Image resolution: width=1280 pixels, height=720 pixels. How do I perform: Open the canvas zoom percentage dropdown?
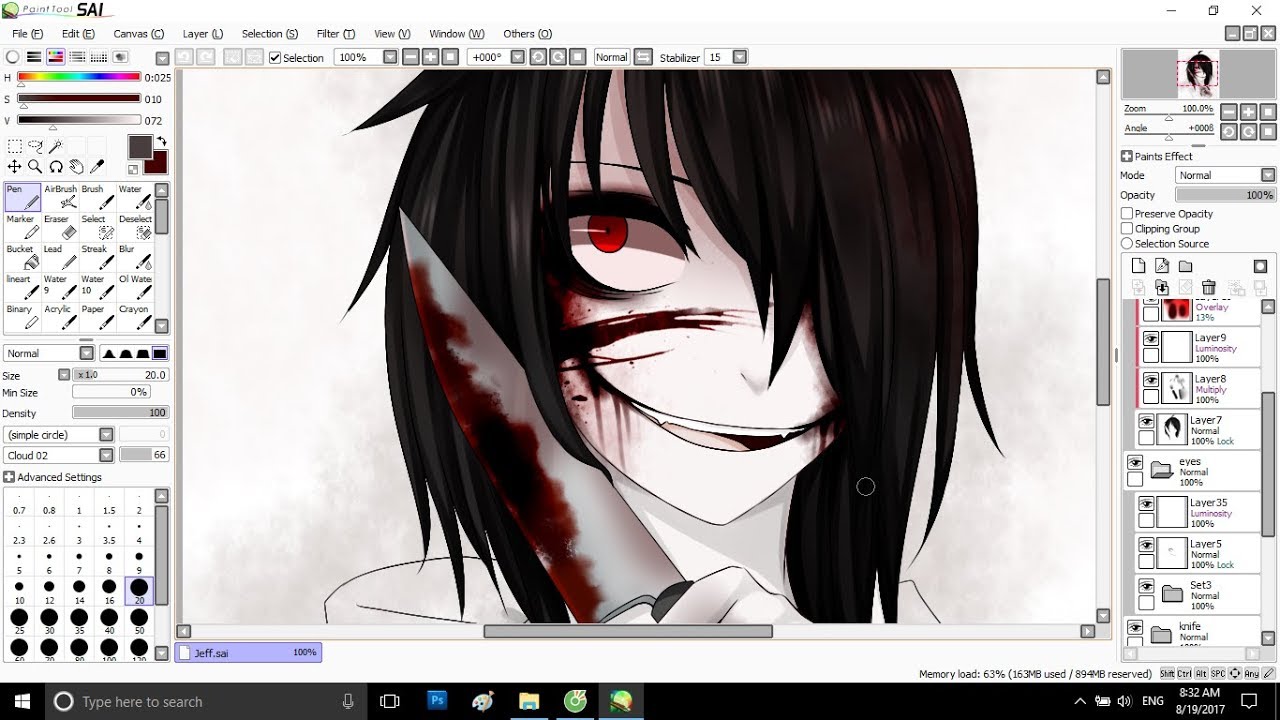pyautogui.click(x=390, y=57)
